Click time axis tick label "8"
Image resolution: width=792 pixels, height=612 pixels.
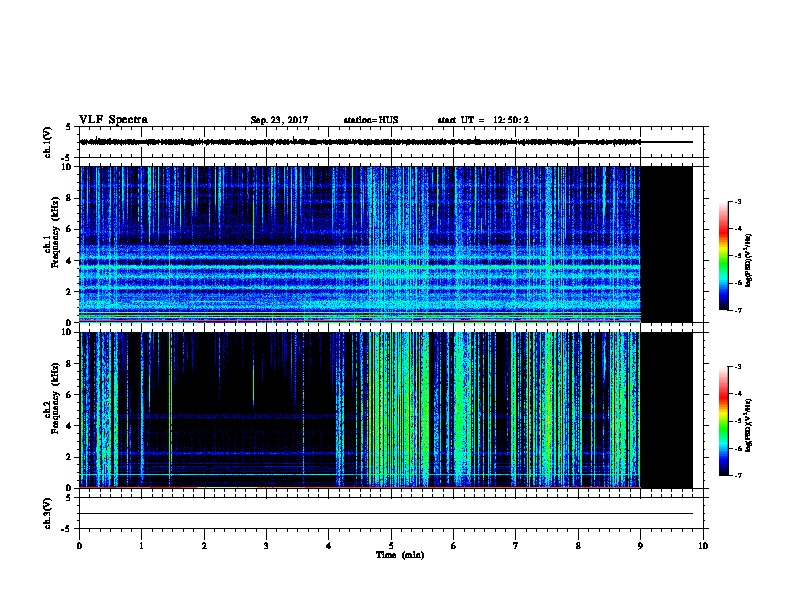578,546
